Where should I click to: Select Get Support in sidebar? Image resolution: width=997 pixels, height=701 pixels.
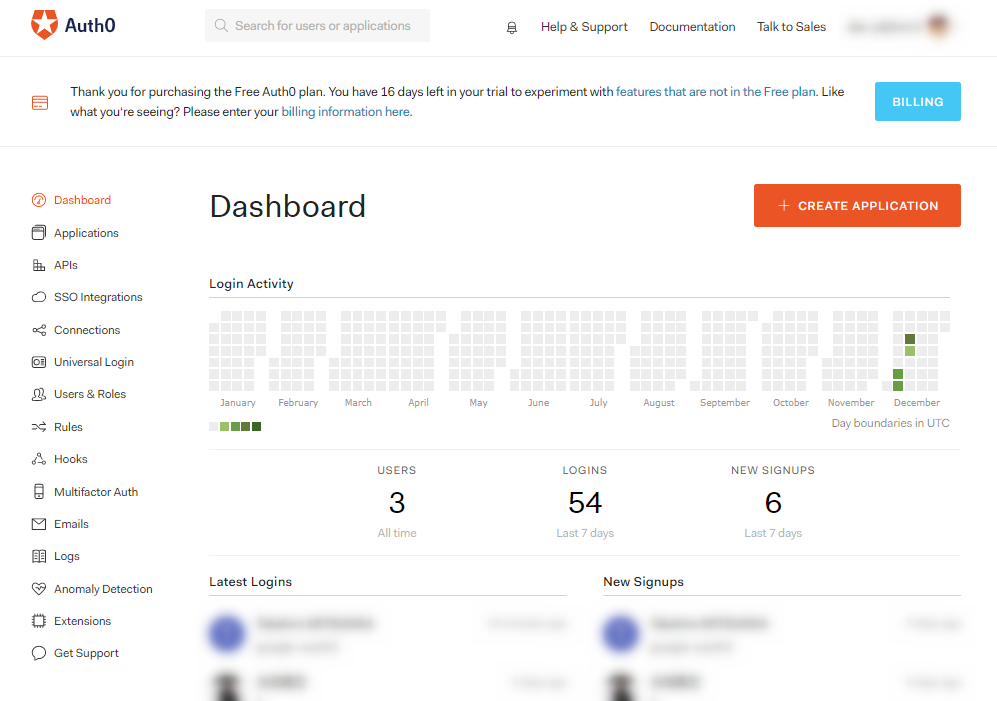point(86,653)
